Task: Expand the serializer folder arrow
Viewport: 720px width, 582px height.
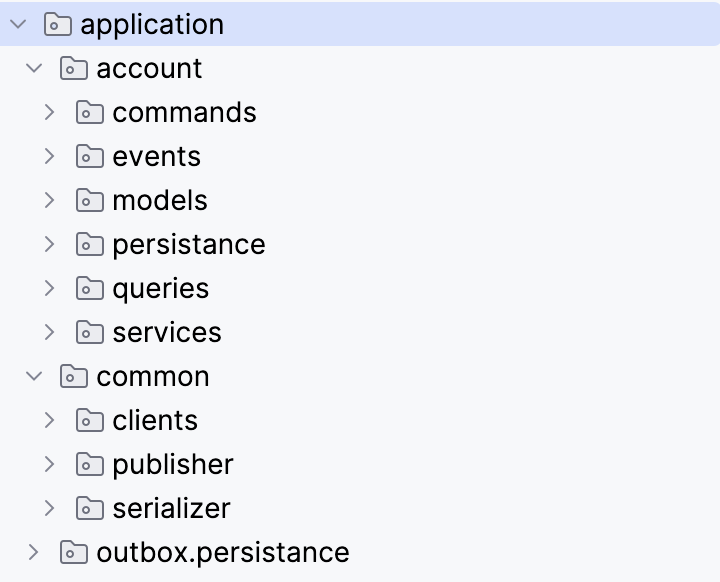Action: pos(50,508)
